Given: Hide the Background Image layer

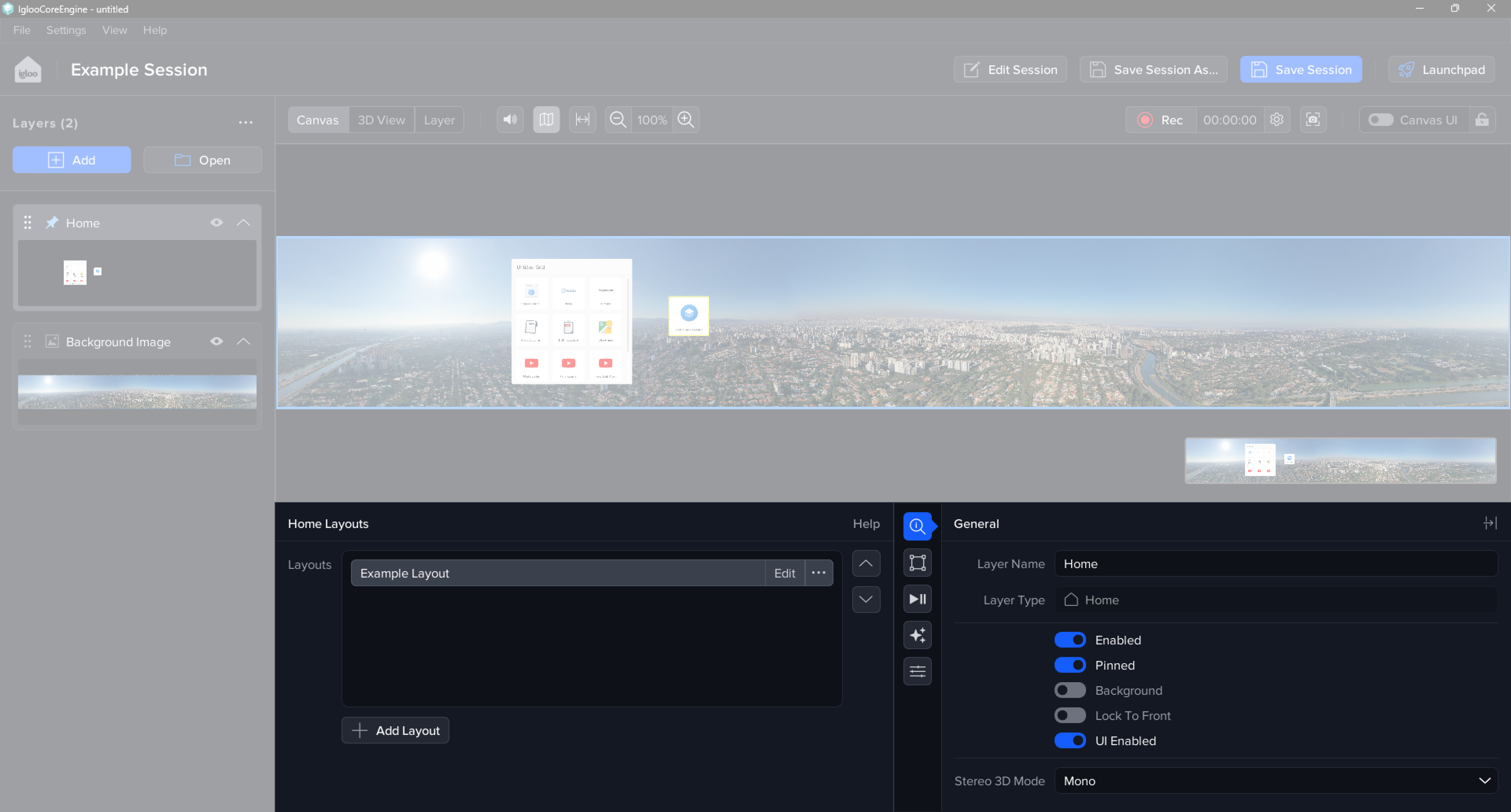Looking at the screenshot, I should 216,341.
